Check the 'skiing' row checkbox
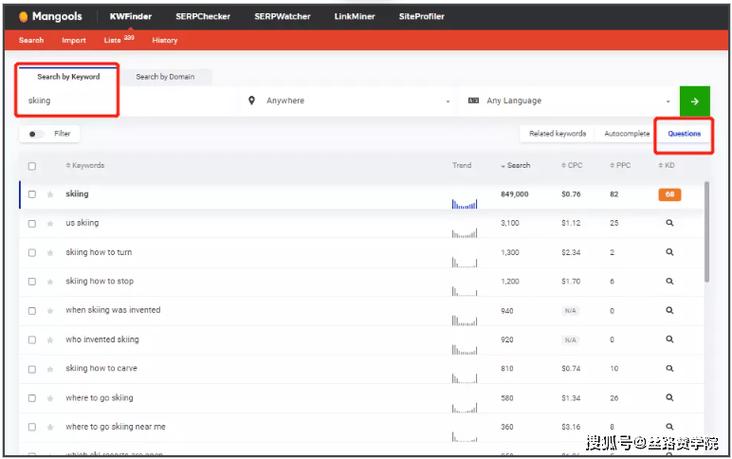This screenshot has height=459, width=732. point(32,194)
